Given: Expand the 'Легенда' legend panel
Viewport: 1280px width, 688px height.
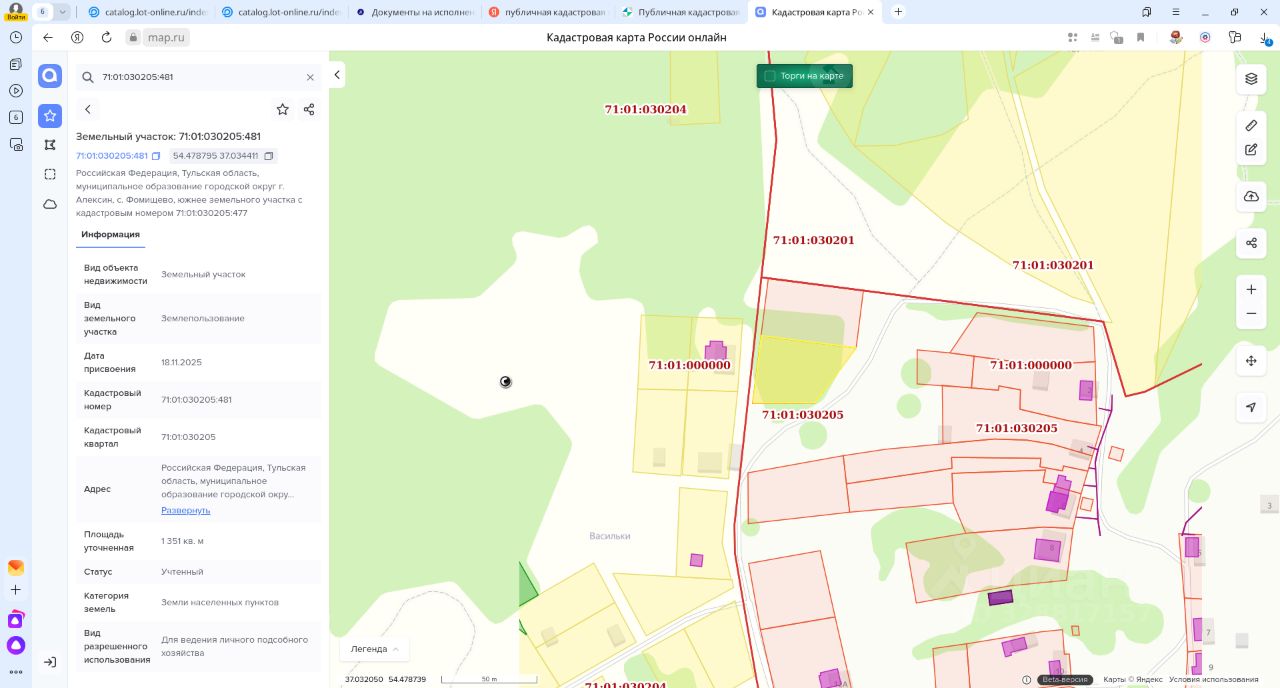Looking at the screenshot, I should [x=375, y=649].
